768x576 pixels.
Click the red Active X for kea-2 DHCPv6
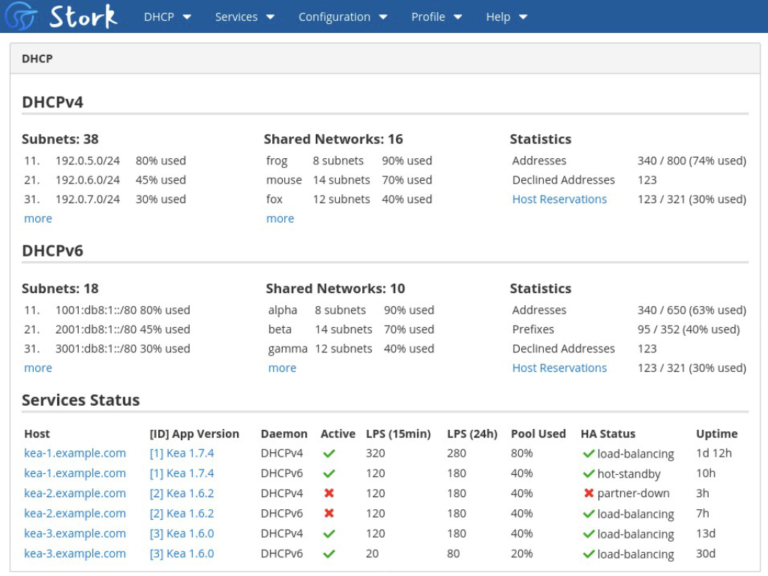coord(328,514)
